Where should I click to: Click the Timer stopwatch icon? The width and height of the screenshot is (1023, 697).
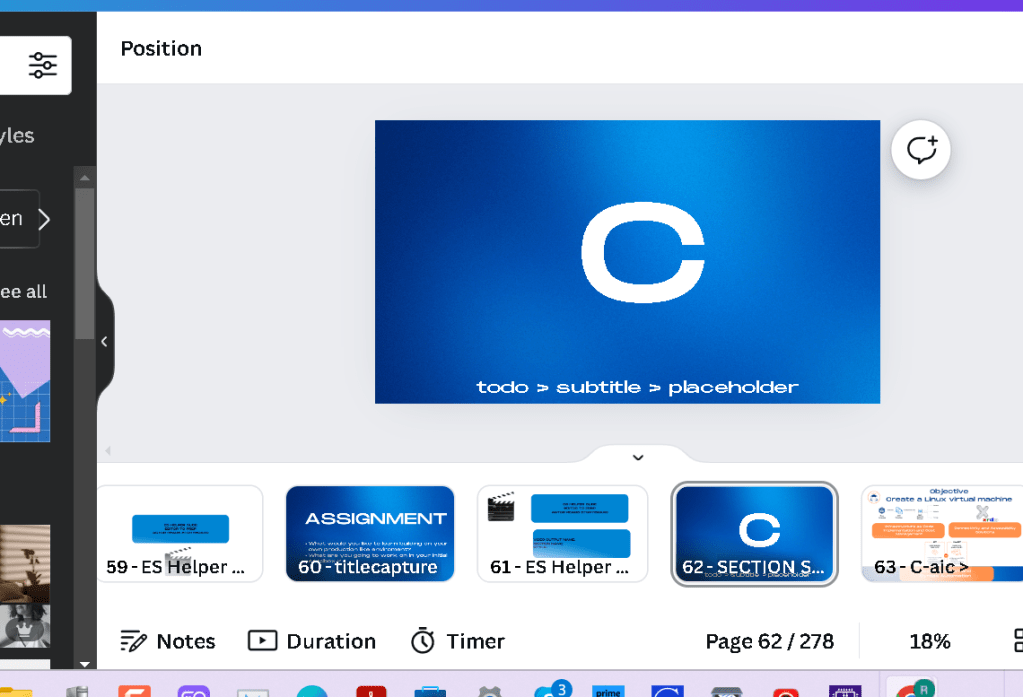(423, 641)
